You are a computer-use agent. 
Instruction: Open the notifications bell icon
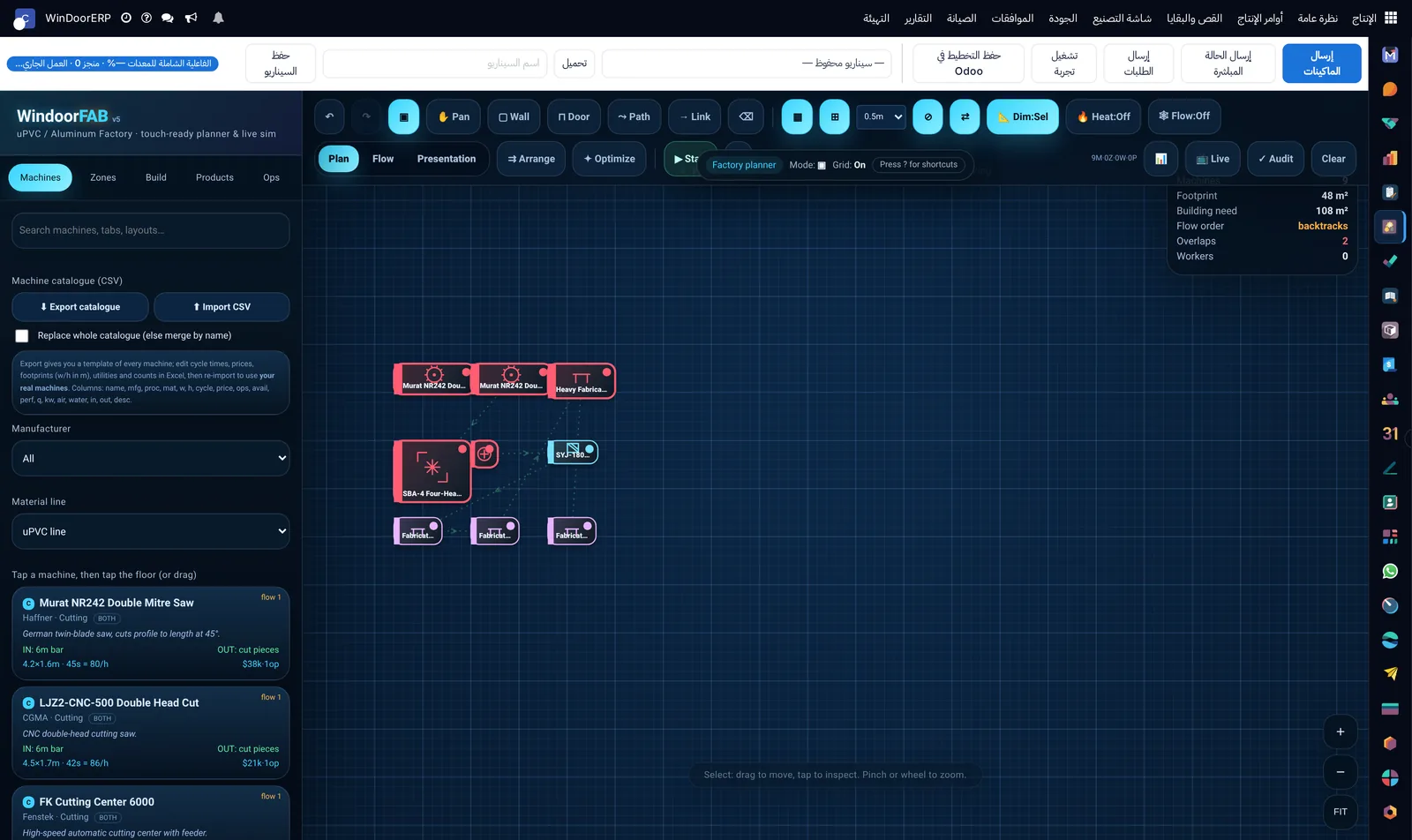coord(218,18)
